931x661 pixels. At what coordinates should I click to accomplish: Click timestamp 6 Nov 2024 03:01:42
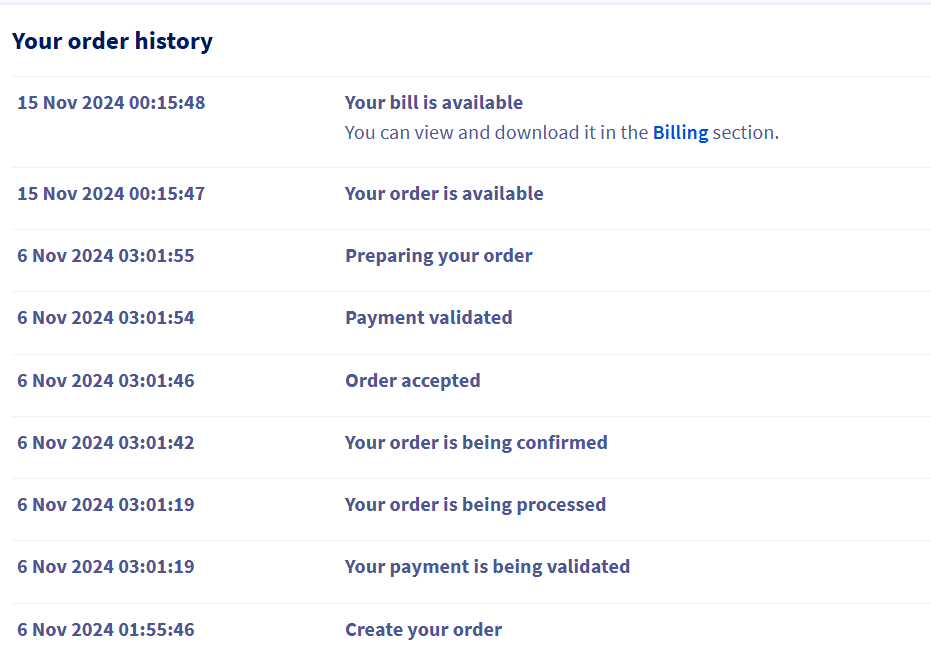coord(106,442)
